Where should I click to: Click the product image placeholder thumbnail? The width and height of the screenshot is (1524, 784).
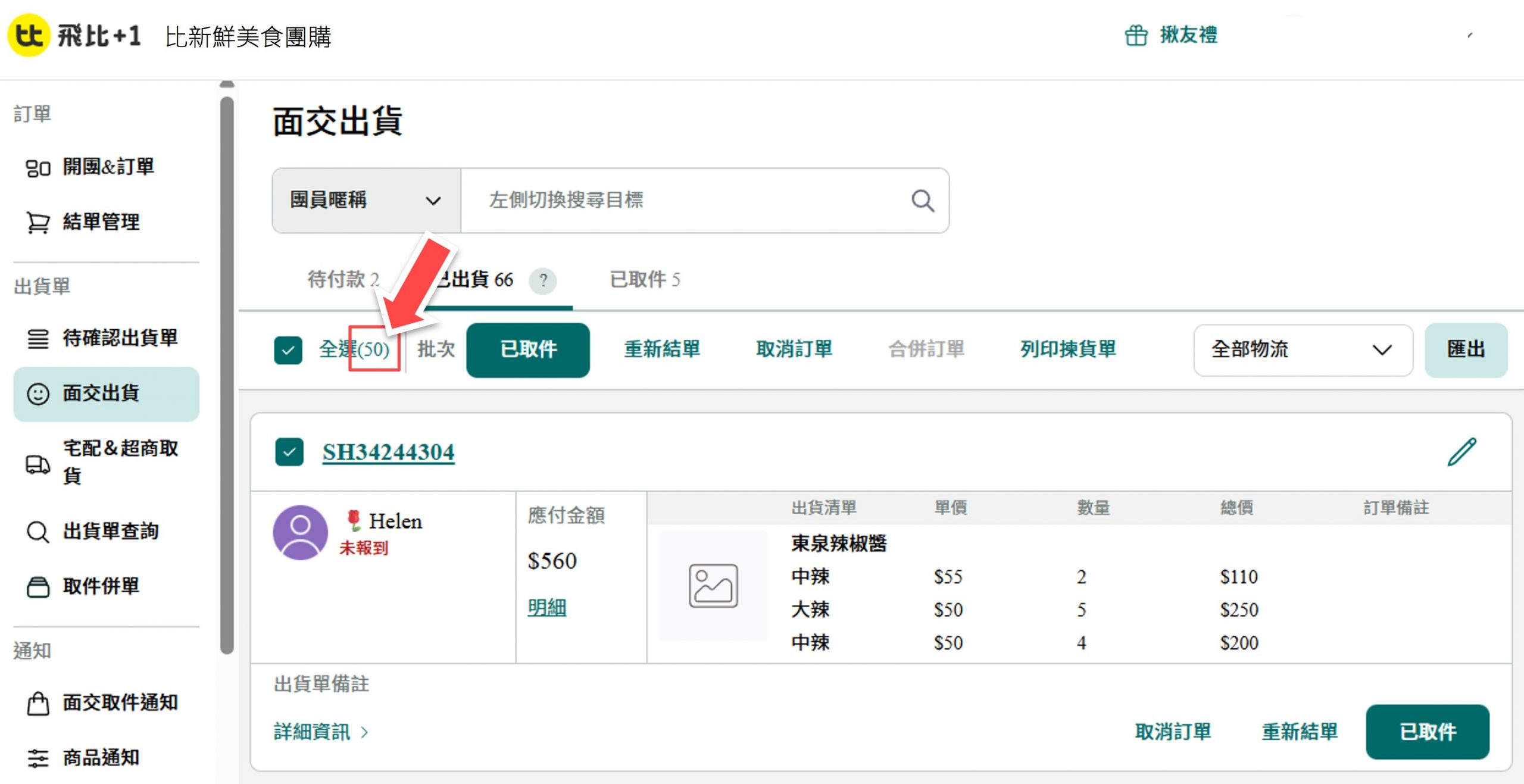(713, 586)
